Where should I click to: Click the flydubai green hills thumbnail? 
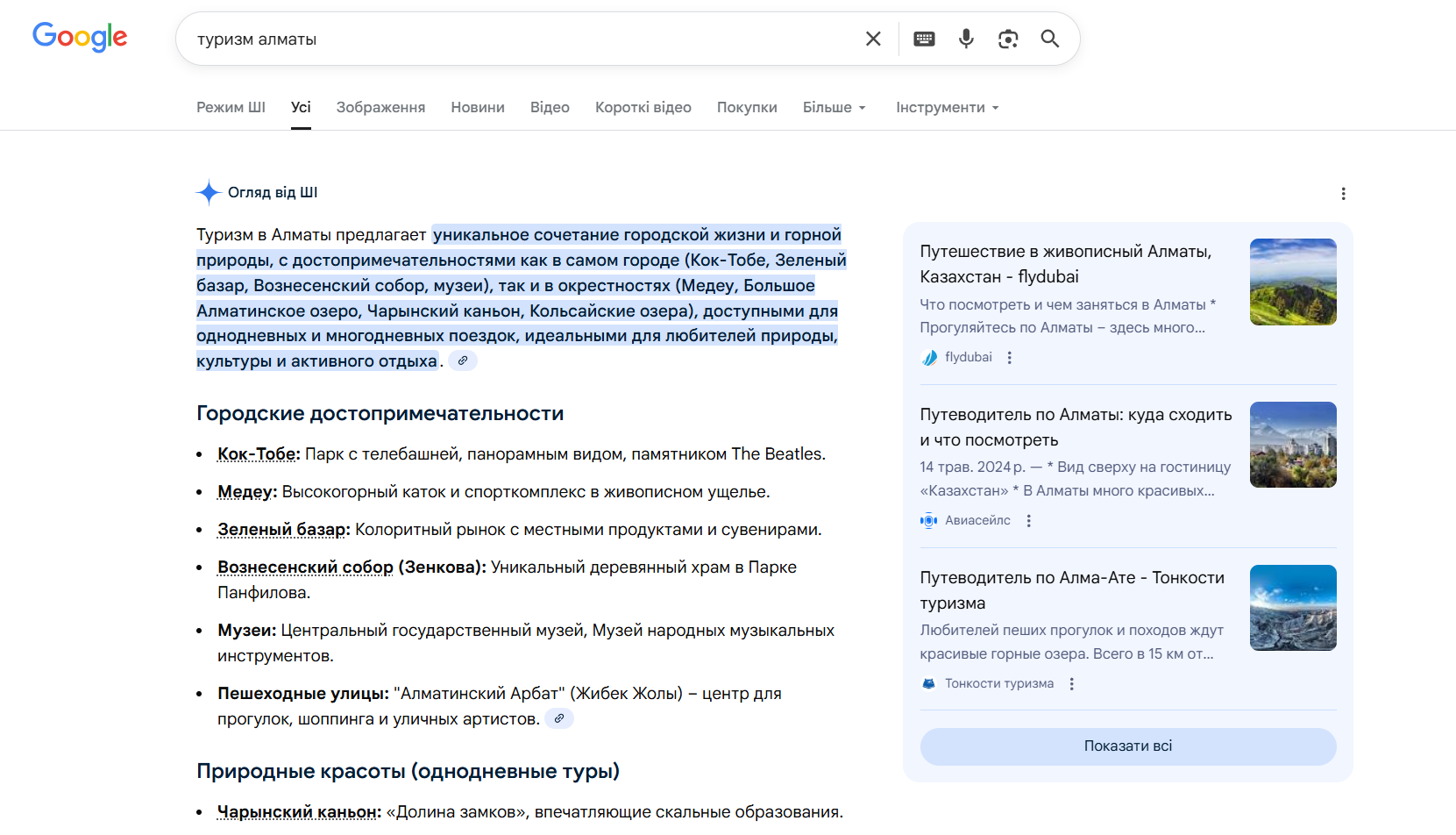click(1293, 282)
